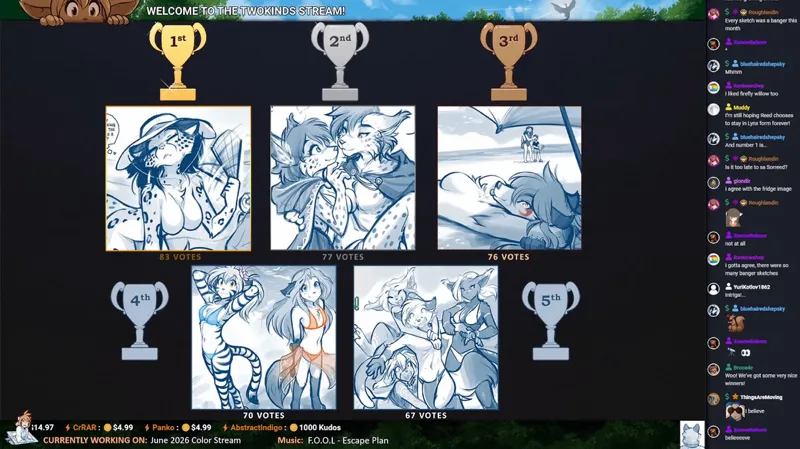This screenshot has height=449, width=800.
Task: Click the sunglasses emote next to 'I believe'
Action: point(735,410)
